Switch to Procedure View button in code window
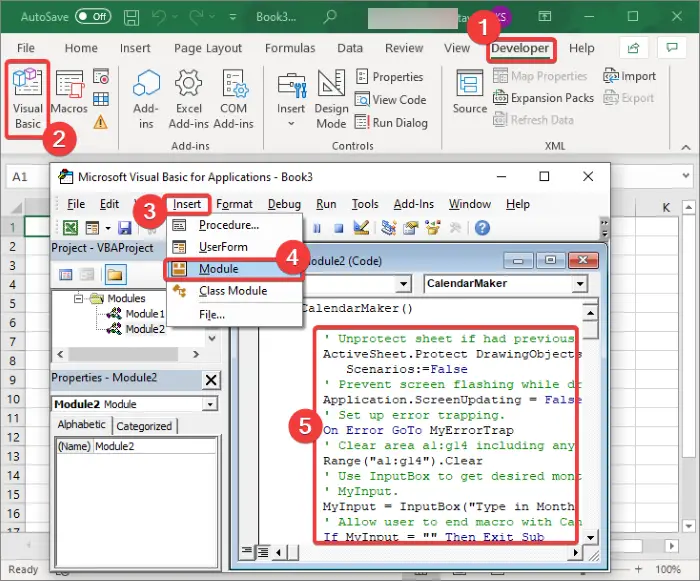Image resolution: width=700 pixels, height=581 pixels. coord(246,552)
